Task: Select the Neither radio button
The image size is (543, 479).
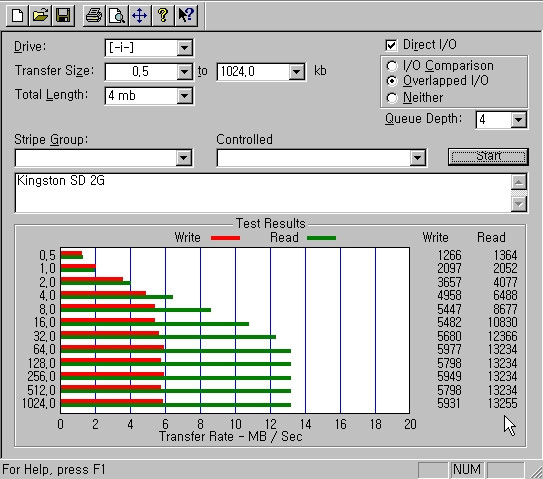Action: point(392,98)
